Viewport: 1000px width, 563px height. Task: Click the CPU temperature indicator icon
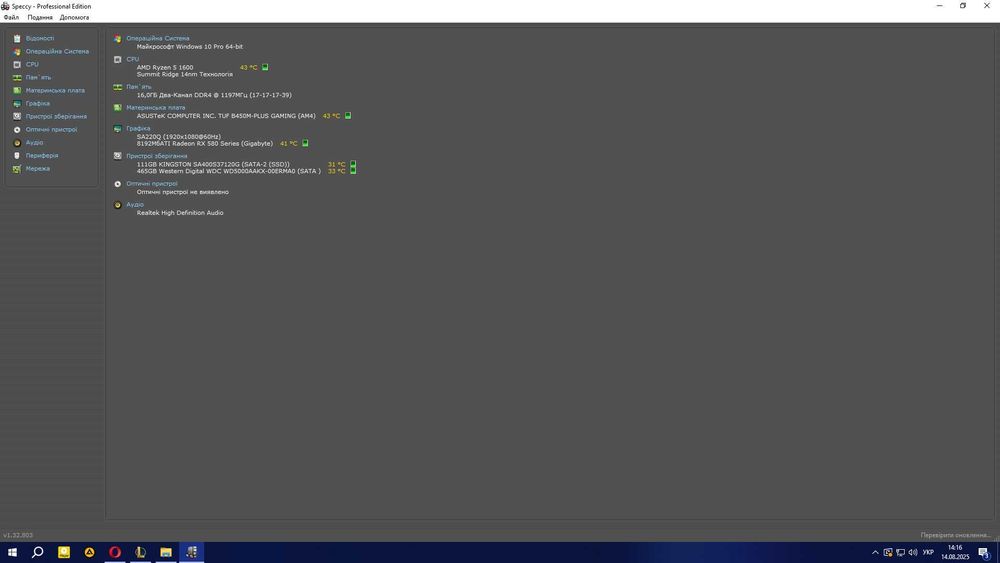coord(265,67)
